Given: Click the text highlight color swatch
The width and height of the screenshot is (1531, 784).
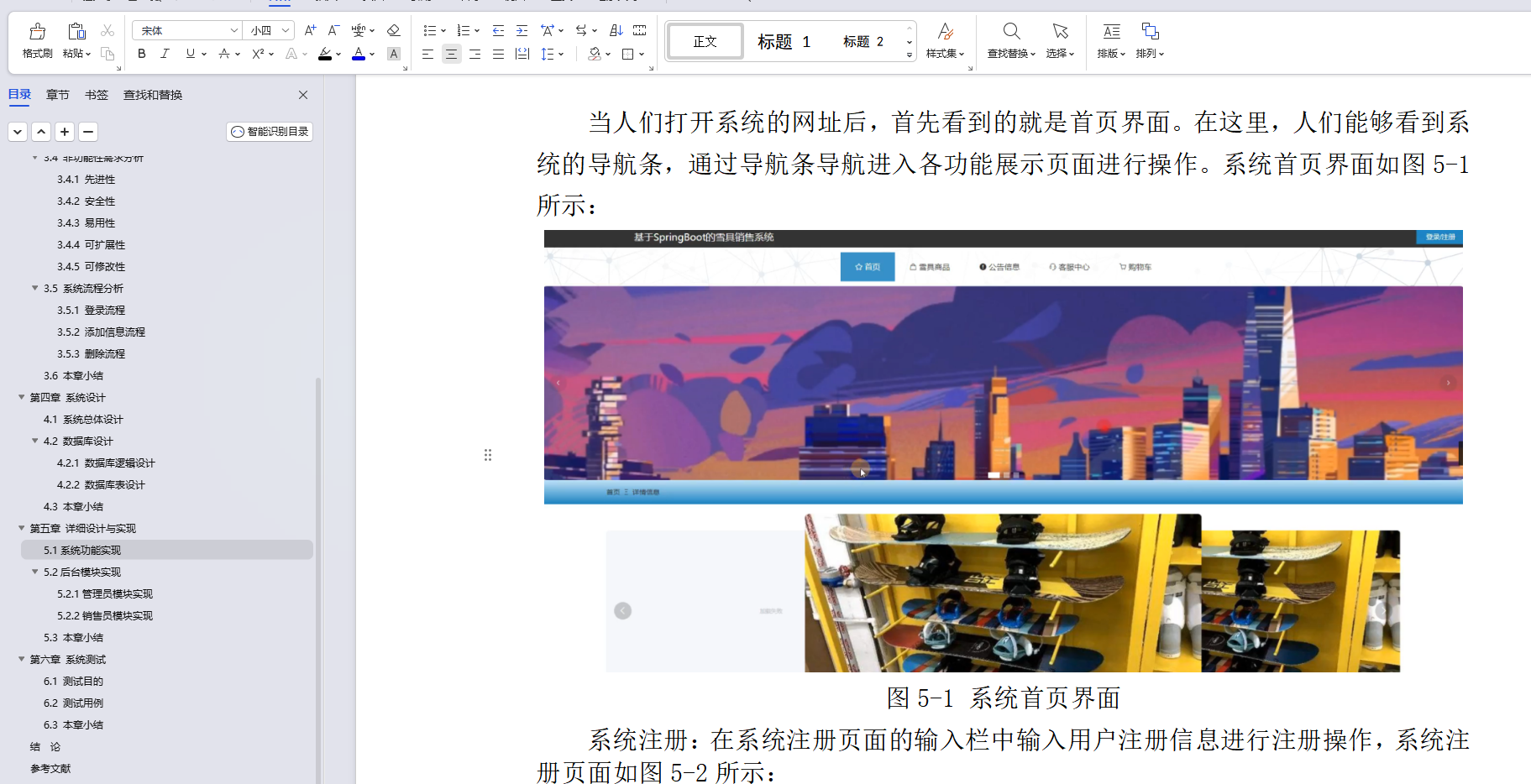Looking at the screenshot, I should [325, 54].
